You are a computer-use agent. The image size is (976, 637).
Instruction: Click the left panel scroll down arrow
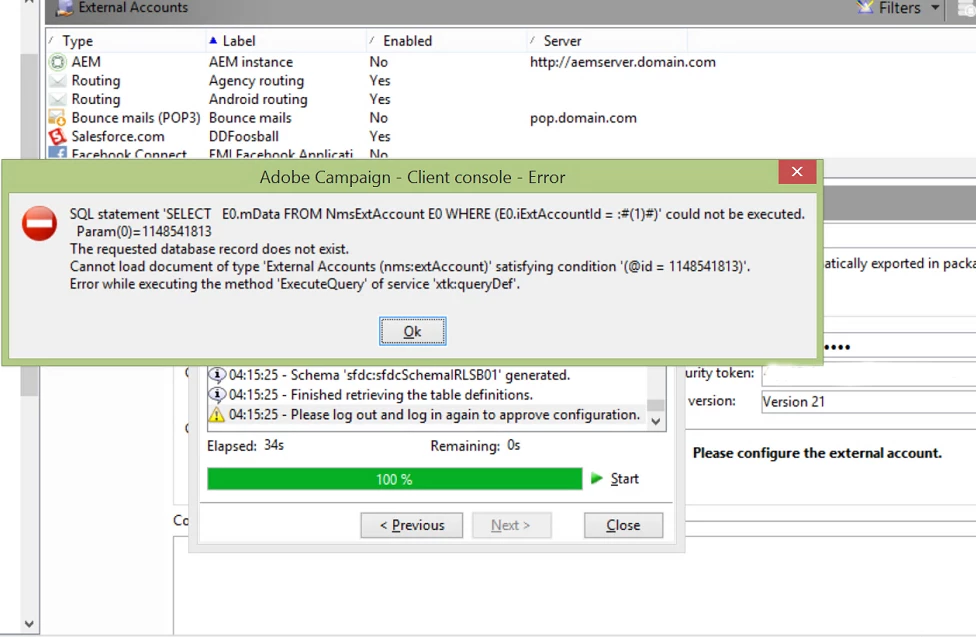point(29,624)
